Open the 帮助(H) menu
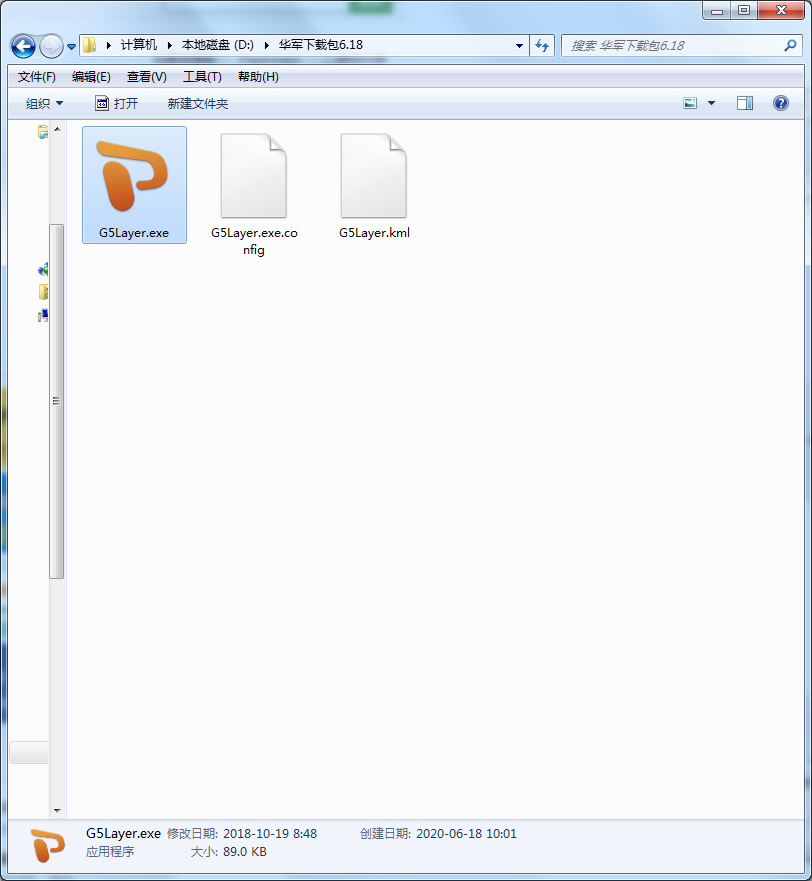The width and height of the screenshot is (812, 881). tap(258, 77)
